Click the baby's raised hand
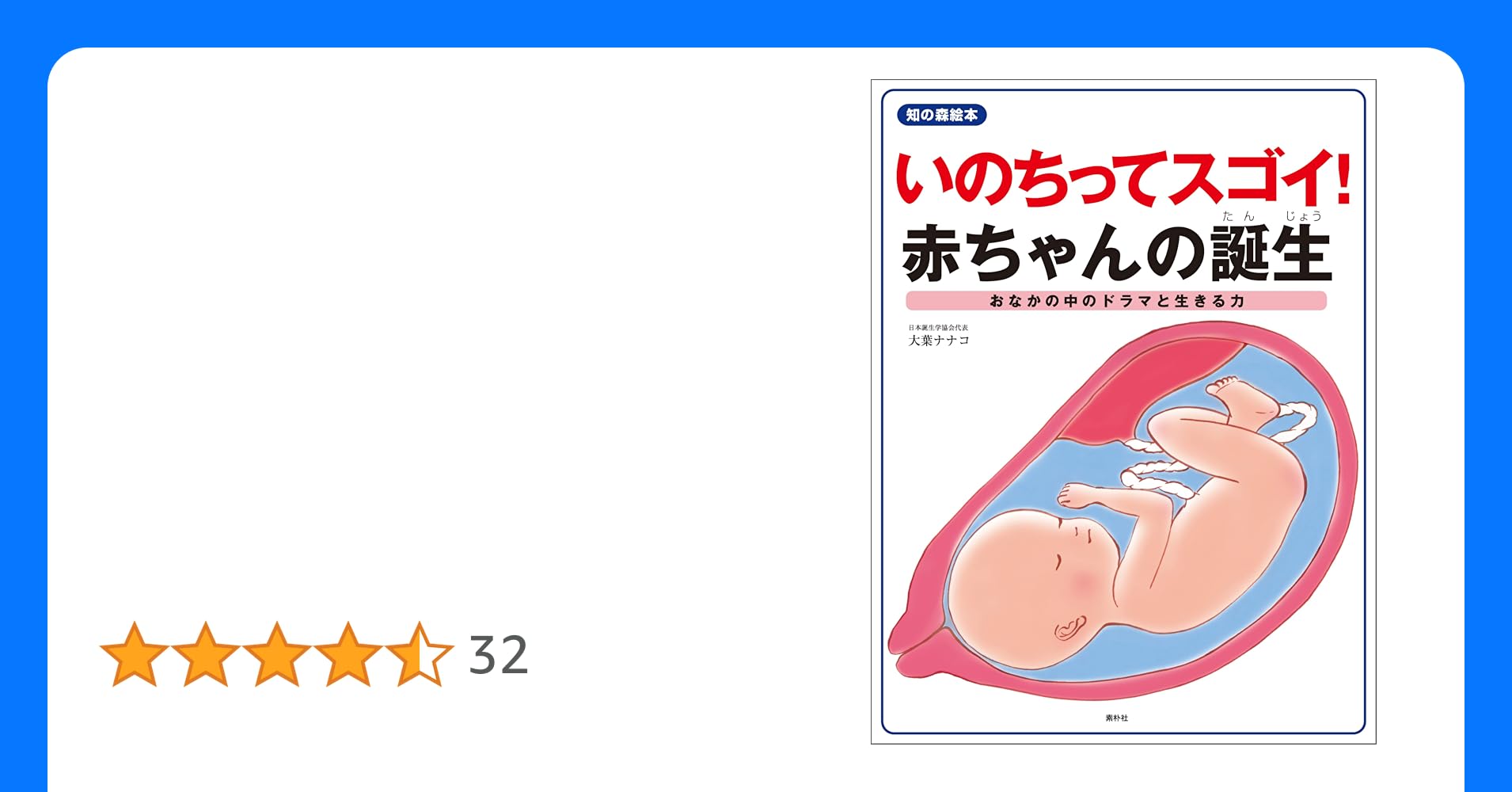The width and height of the screenshot is (1512, 792). (x=1081, y=495)
